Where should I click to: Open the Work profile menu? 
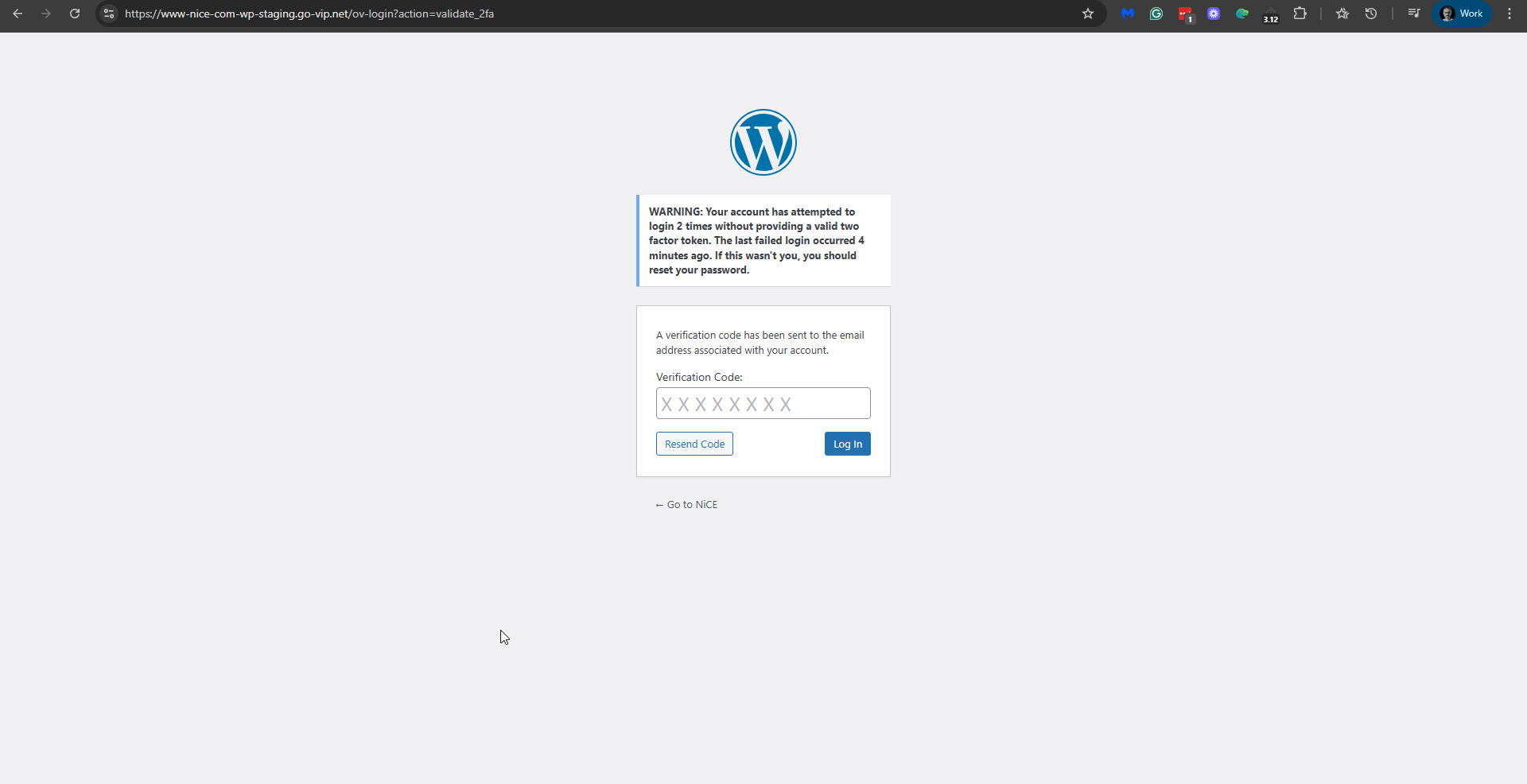1462,14
